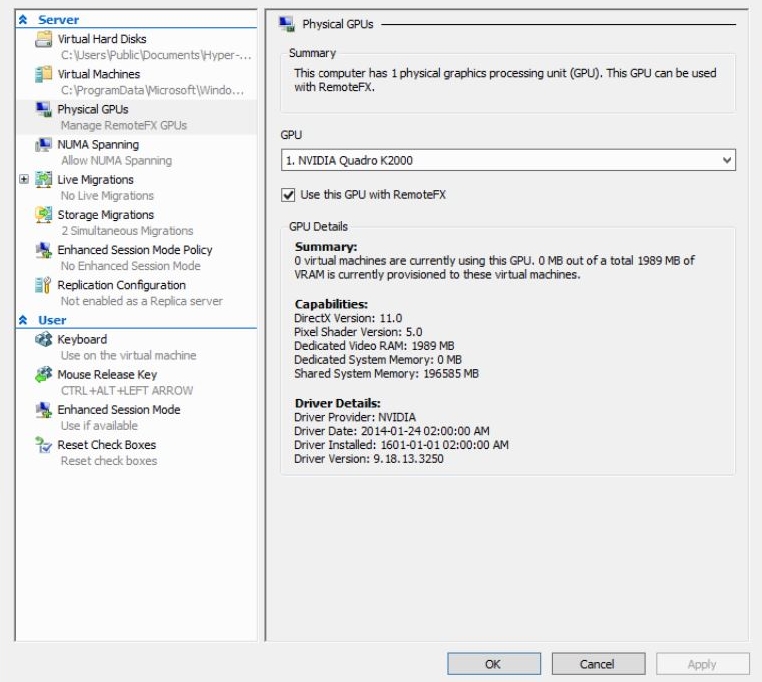This screenshot has height=682, width=762.
Task: Click 'Dedicated System Memory: 0 MB' line
Action: coord(378,360)
